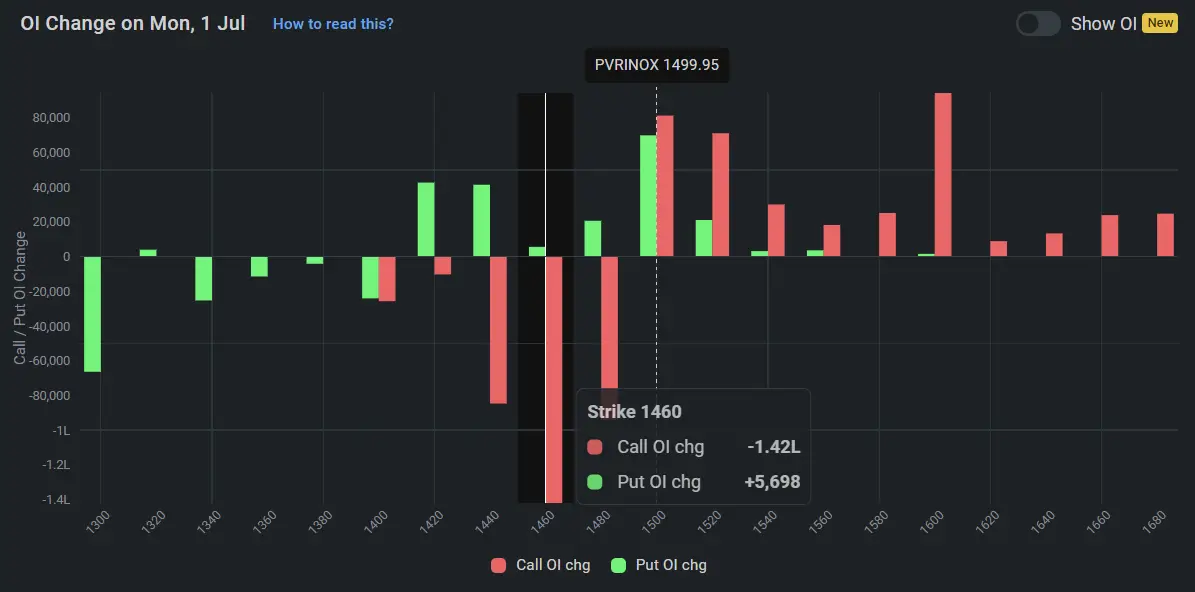Screen dimensions: 1195x592
Task: Click the green swatch in the Strike 1460 tooltip
Action: [x=595, y=482]
